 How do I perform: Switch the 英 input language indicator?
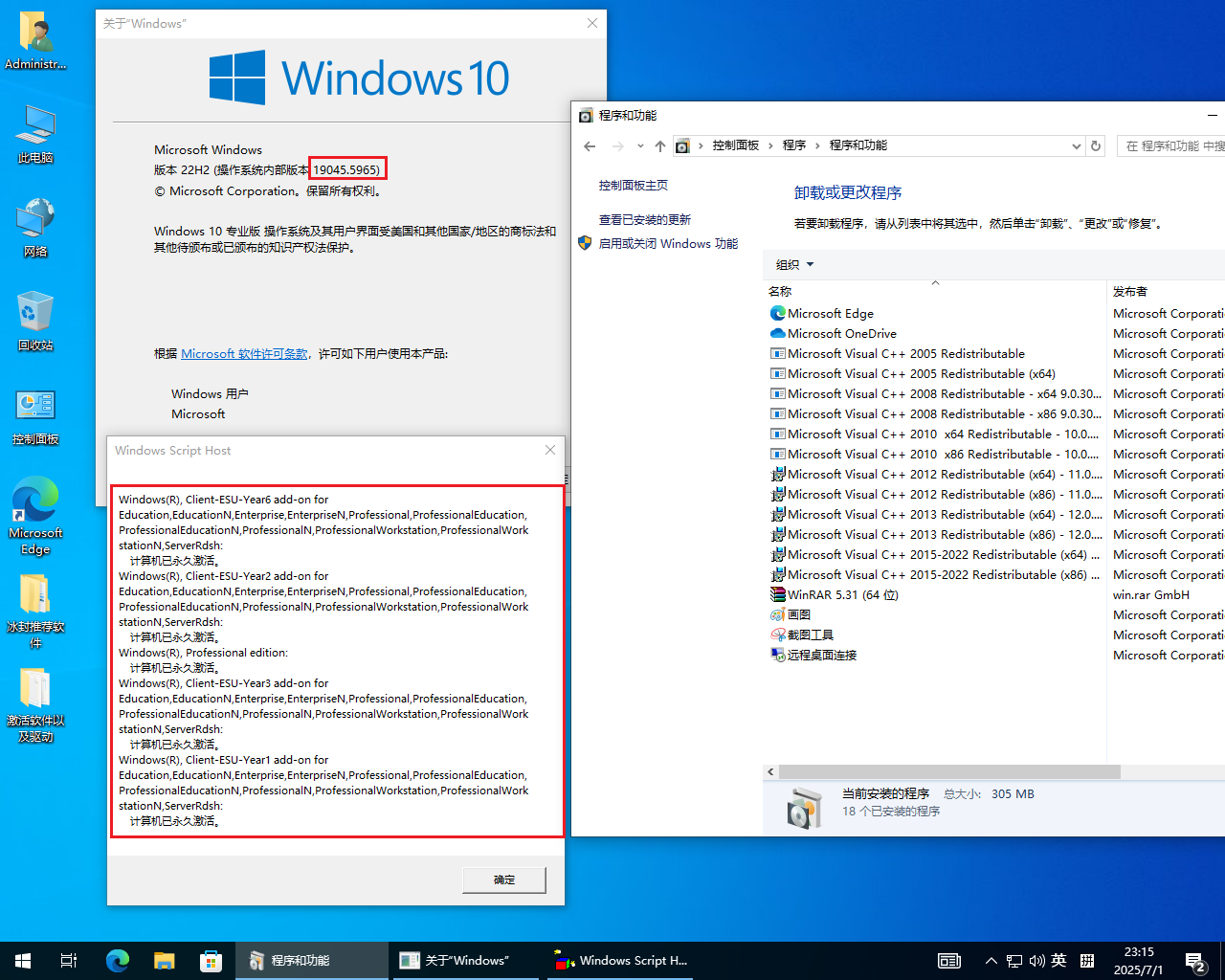pos(1058,961)
